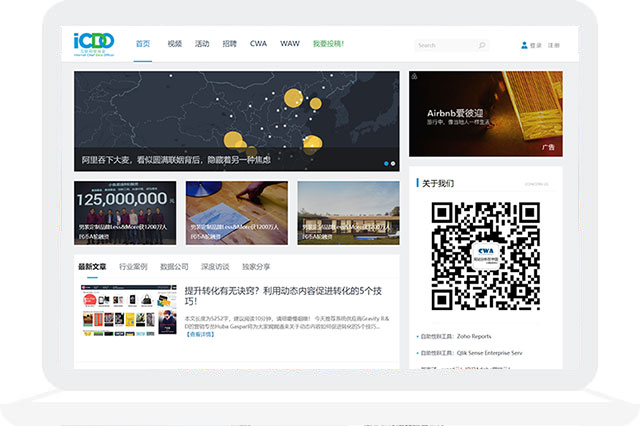Image resolution: width=640 pixels, height=426 pixels.
Task: Open the article preview image with product grid
Action: point(129,310)
